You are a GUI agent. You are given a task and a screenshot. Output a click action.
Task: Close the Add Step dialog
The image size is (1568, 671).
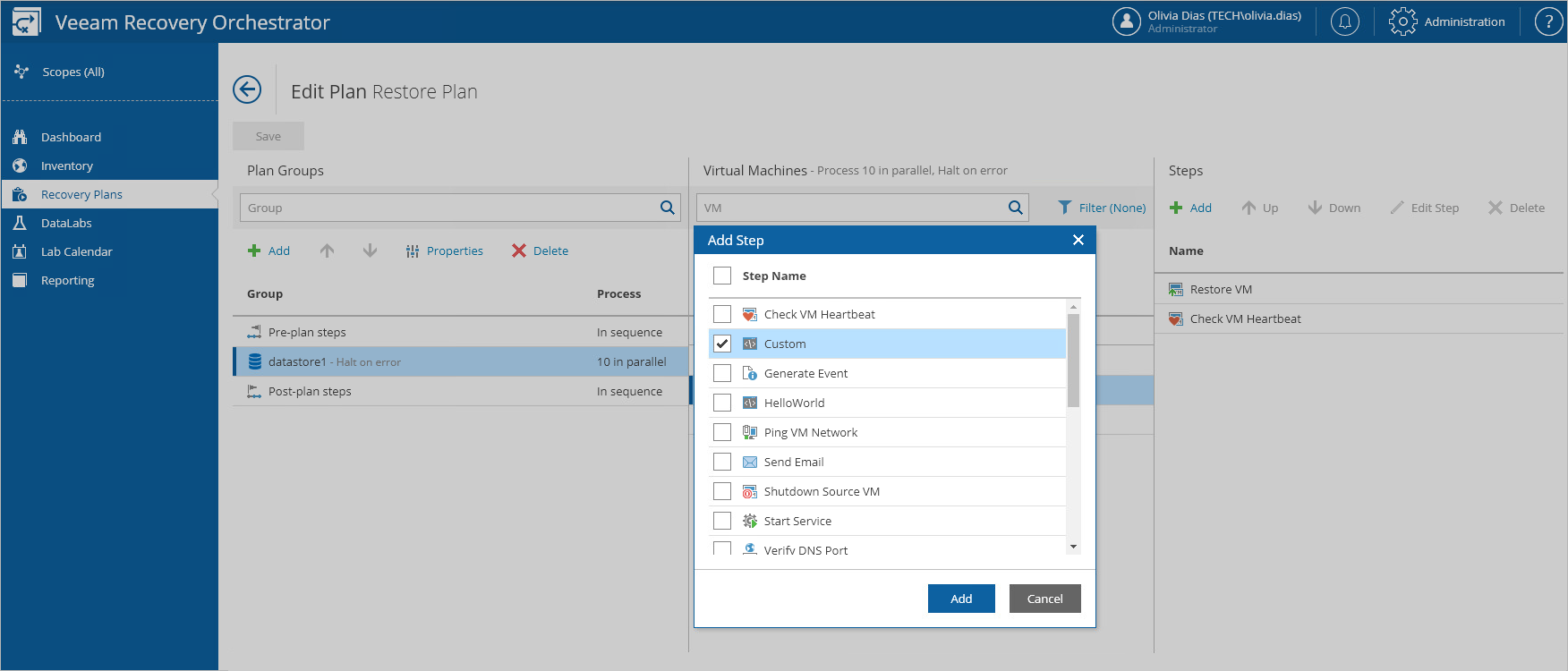pos(1078,240)
